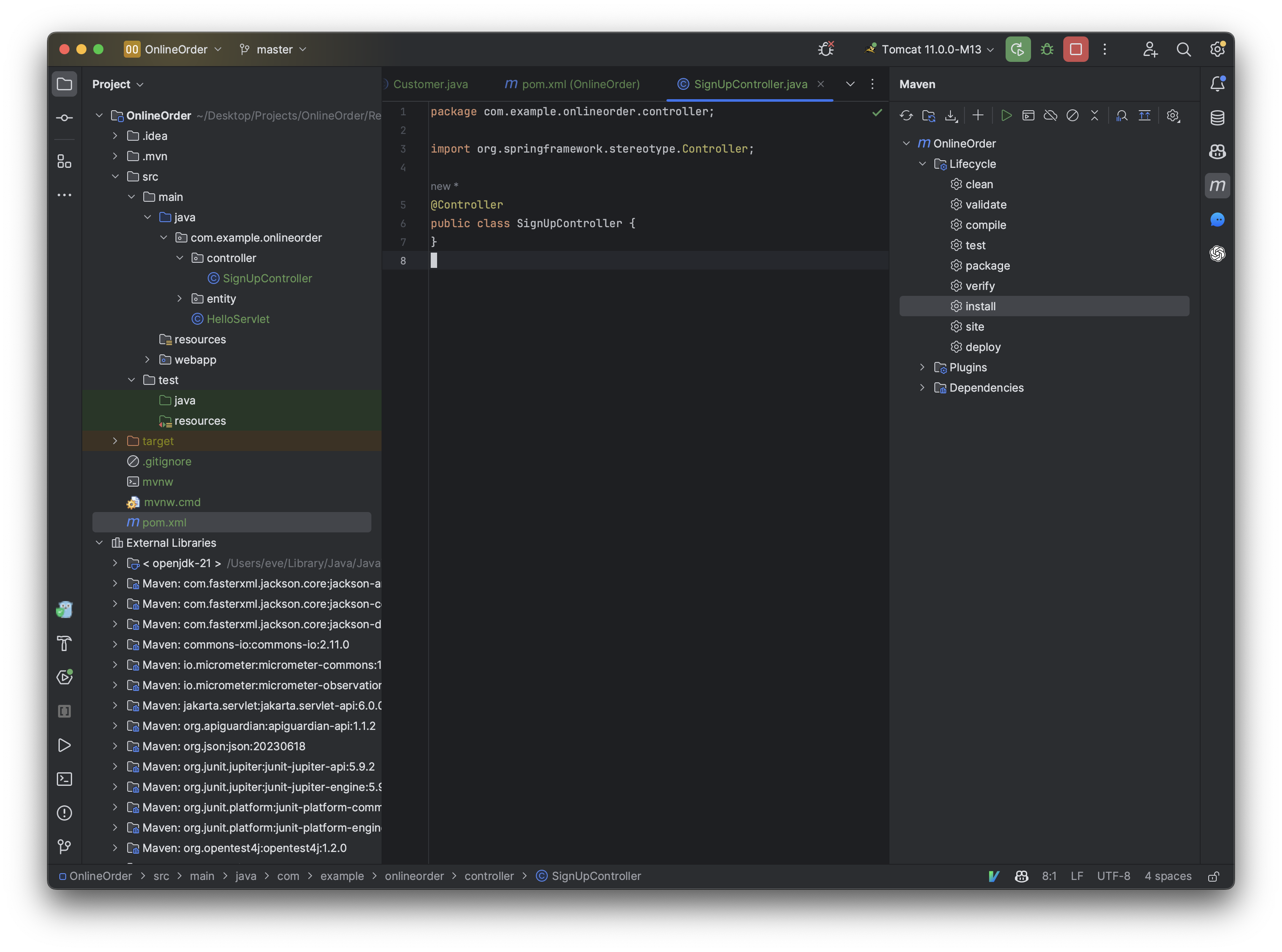
Task: Open Maven settings gear in Maven panel
Action: [1173, 115]
